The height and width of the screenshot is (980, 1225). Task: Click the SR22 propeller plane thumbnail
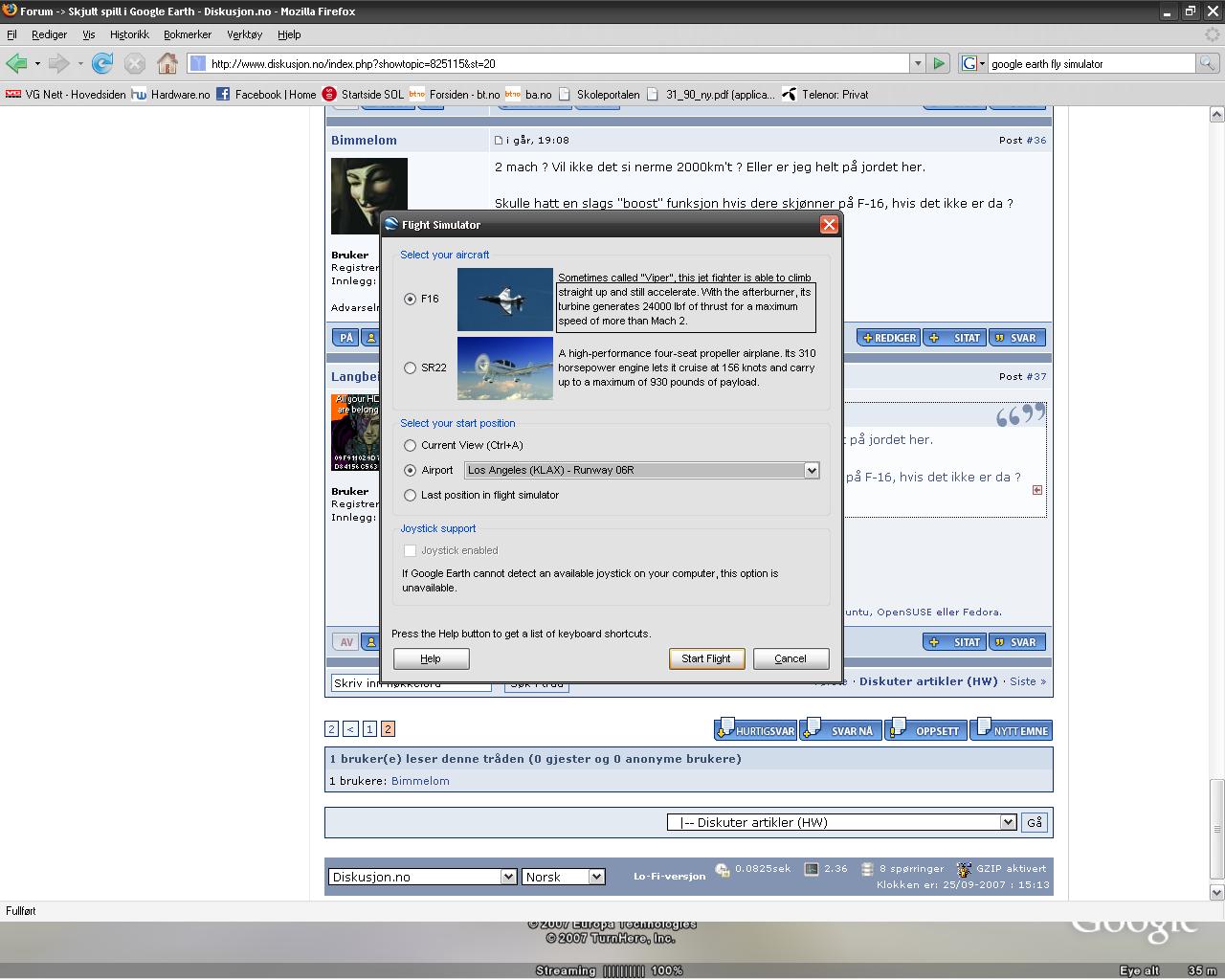505,368
